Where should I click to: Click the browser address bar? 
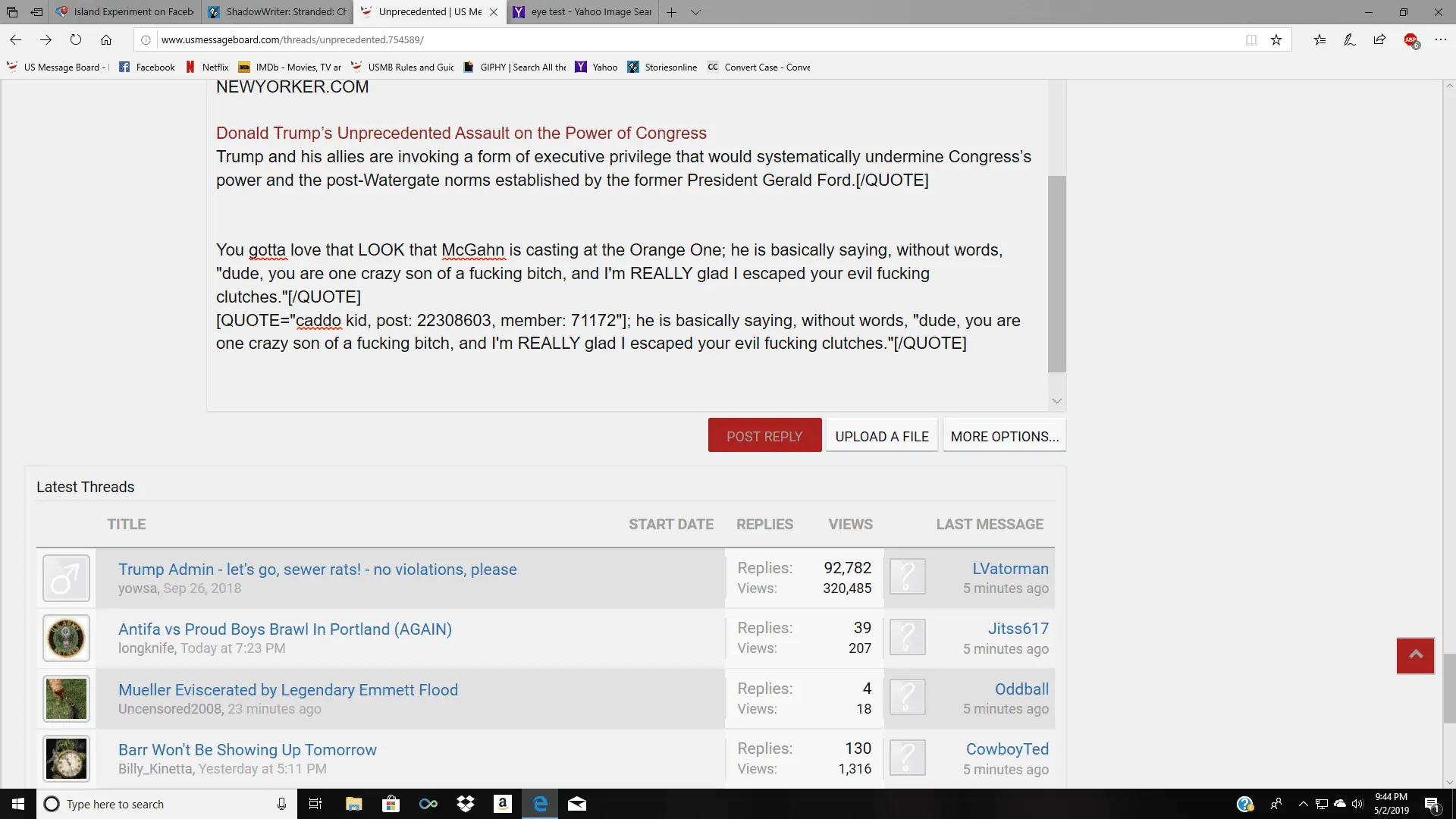(x=682, y=39)
